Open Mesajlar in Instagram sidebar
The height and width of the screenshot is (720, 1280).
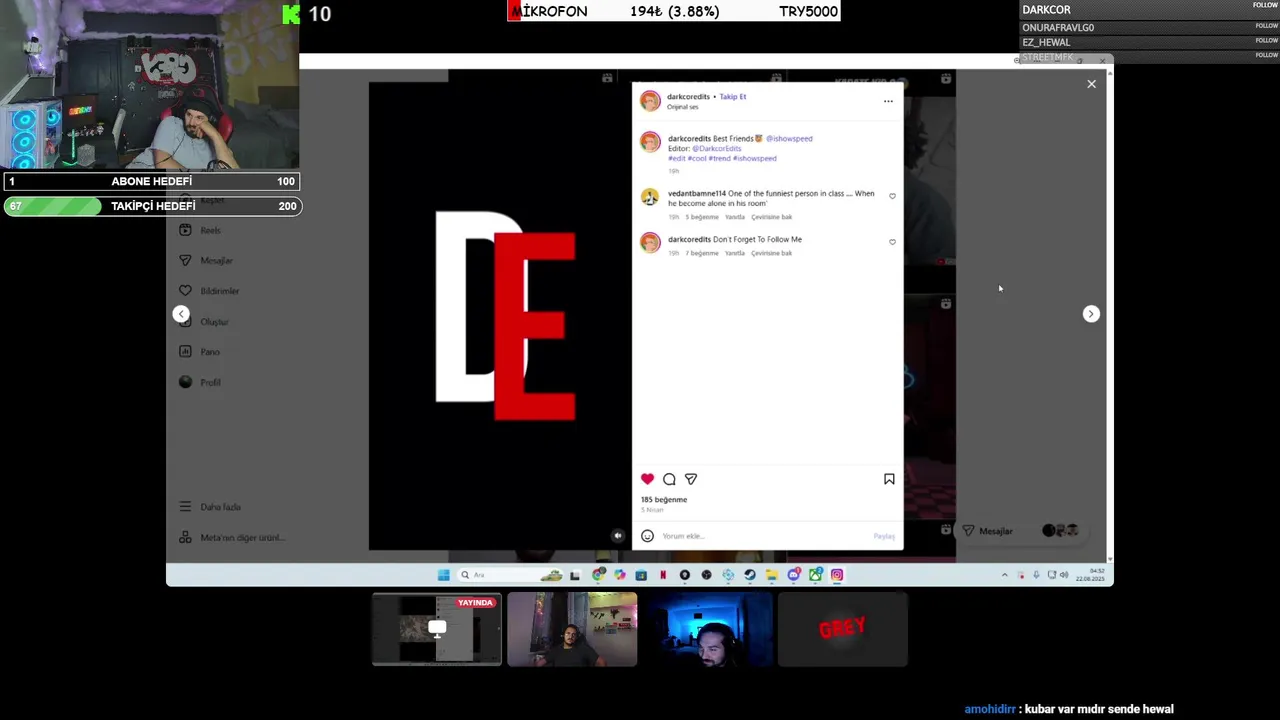coord(205,261)
